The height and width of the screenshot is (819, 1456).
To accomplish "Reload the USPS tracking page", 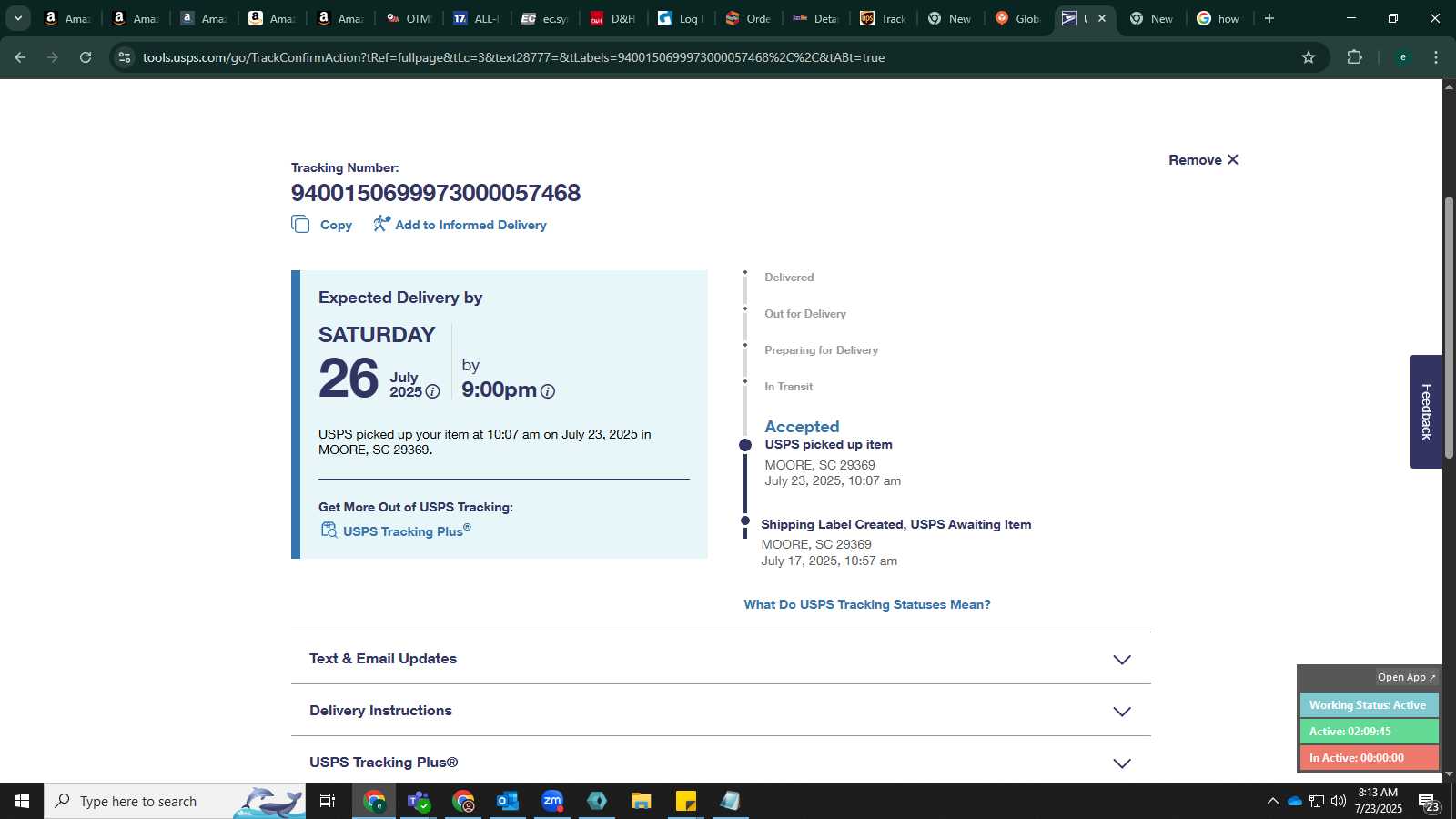I will (x=86, y=57).
